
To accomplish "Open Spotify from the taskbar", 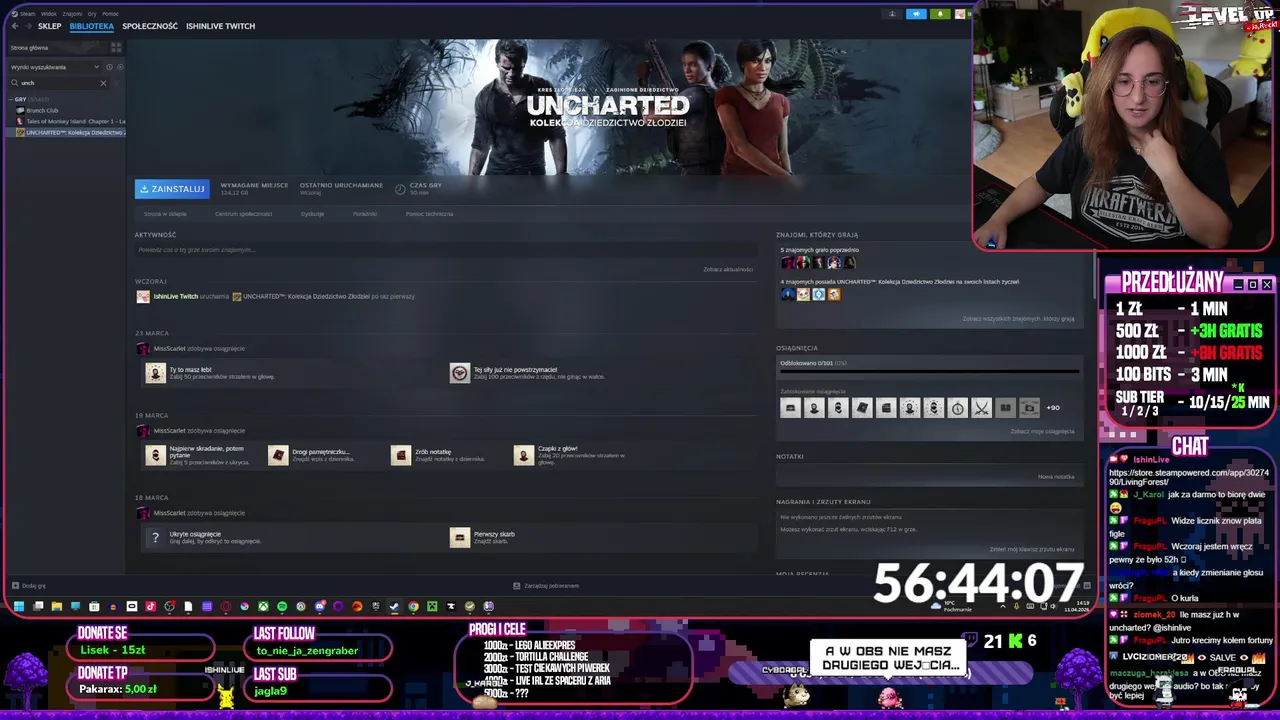I will click(x=282, y=606).
